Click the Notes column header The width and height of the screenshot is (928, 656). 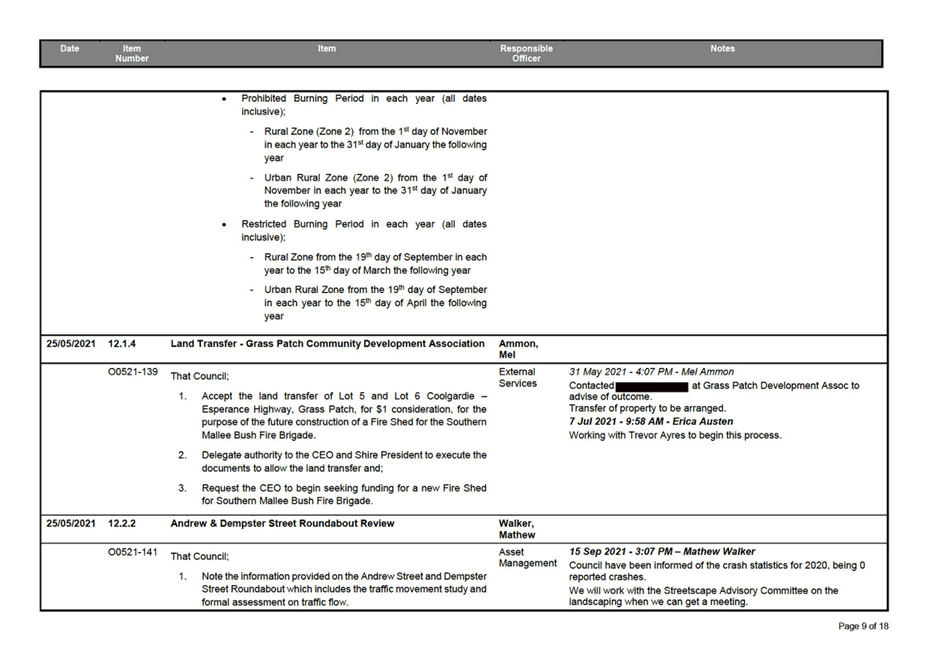coord(722,49)
